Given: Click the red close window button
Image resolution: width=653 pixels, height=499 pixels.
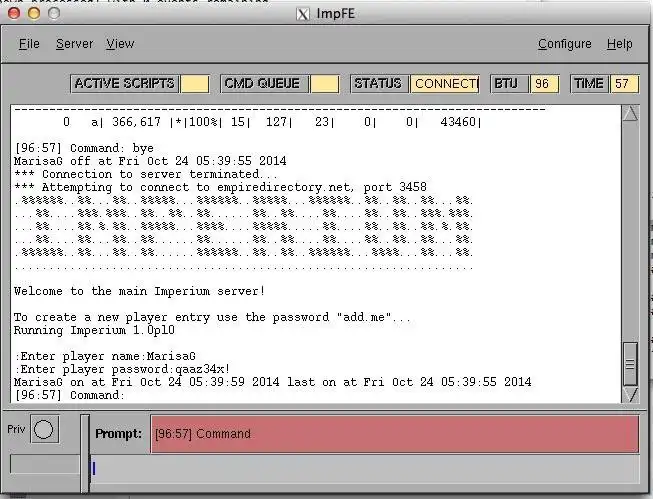Looking at the screenshot, I should pos(14,13).
